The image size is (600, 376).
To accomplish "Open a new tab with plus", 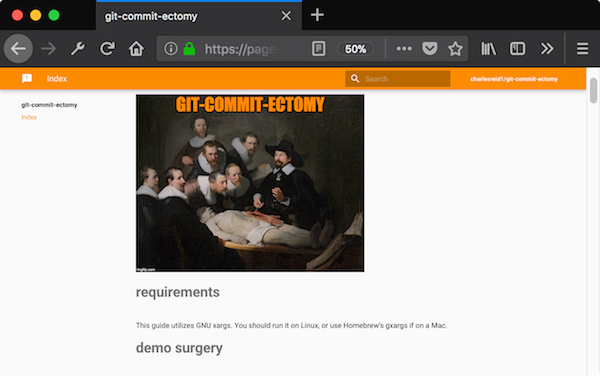I will click(x=317, y=15).
